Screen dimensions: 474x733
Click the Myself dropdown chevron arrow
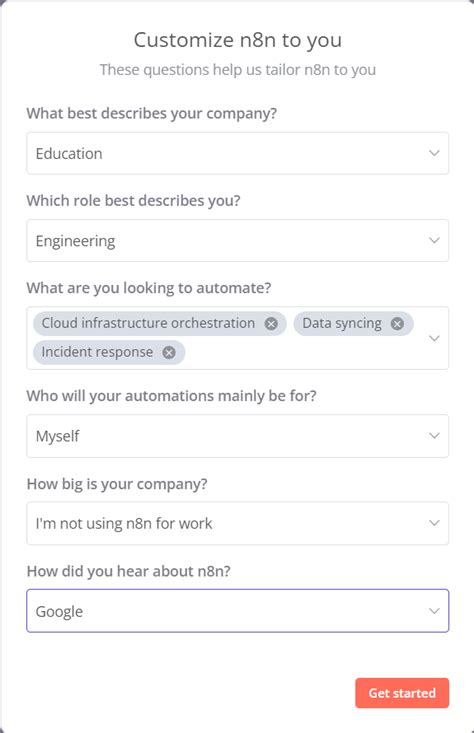coord(434,436)
